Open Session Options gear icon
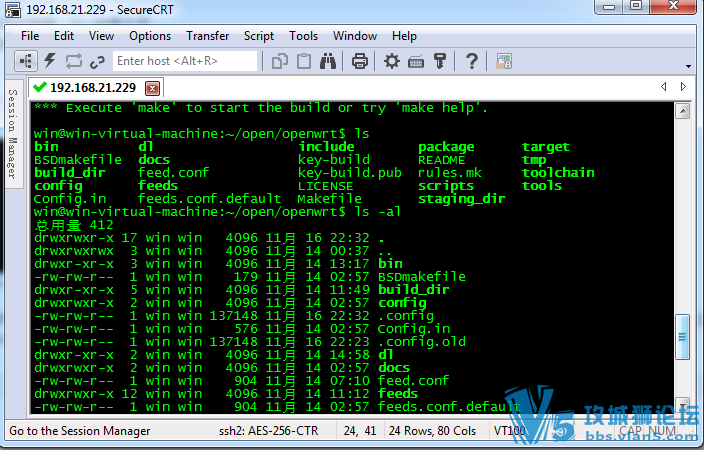This screenshot has width=704, height=450. [x=392, y=61]
